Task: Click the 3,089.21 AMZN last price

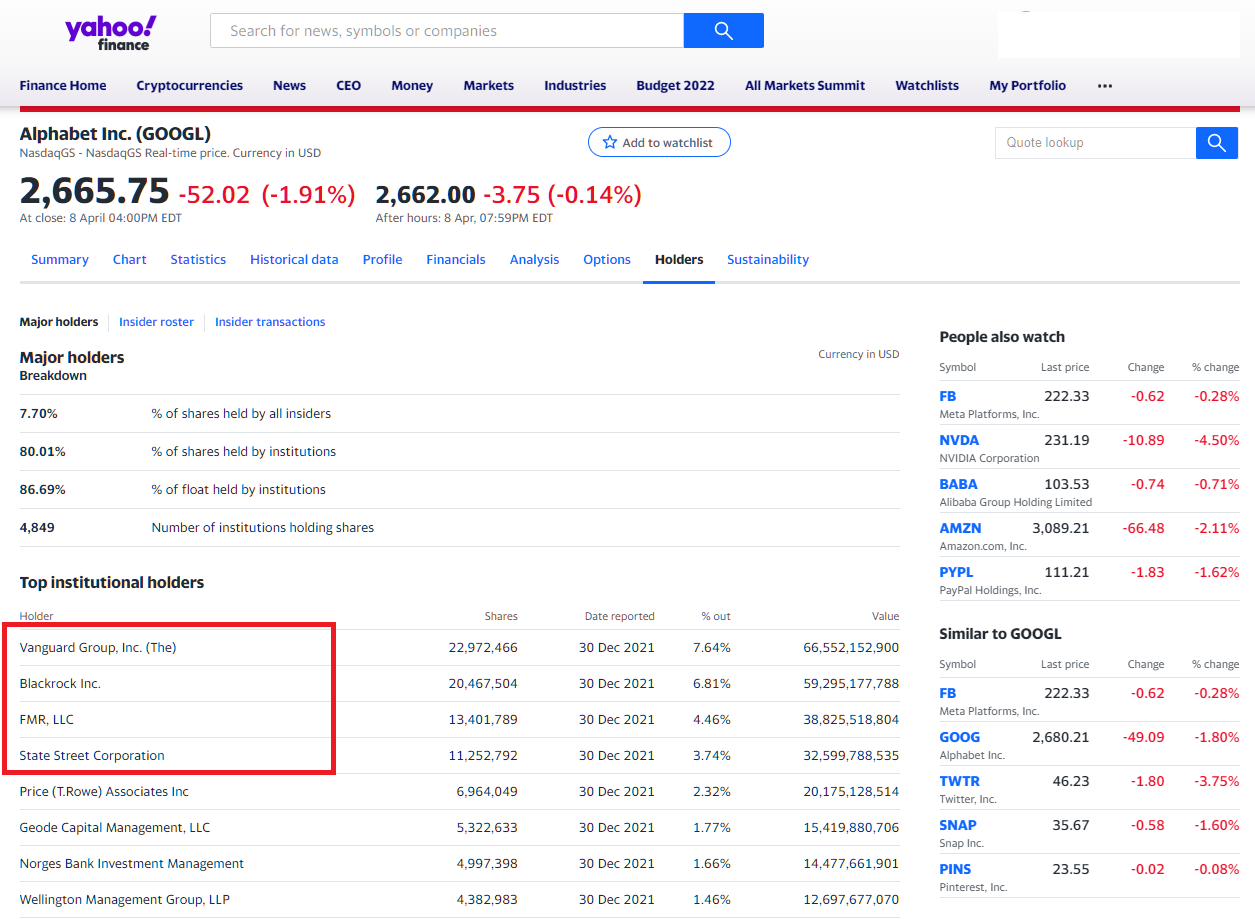Action: coord(1060,529)
